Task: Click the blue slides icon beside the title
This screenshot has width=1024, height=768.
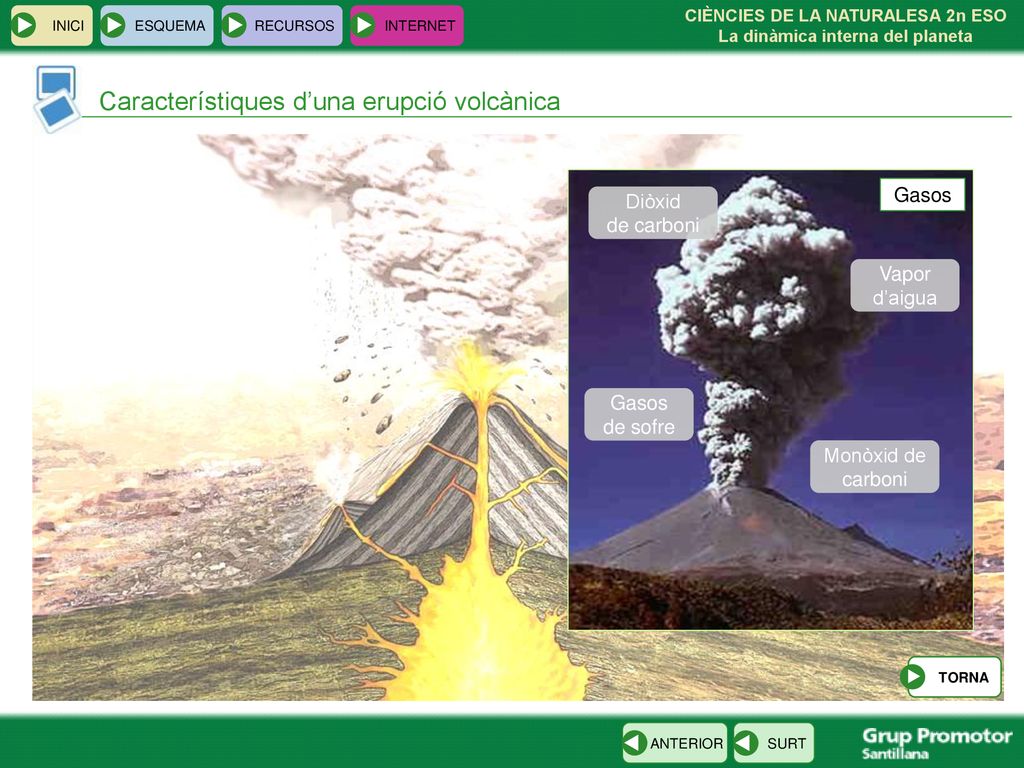Action: click(x=57, y=99)
